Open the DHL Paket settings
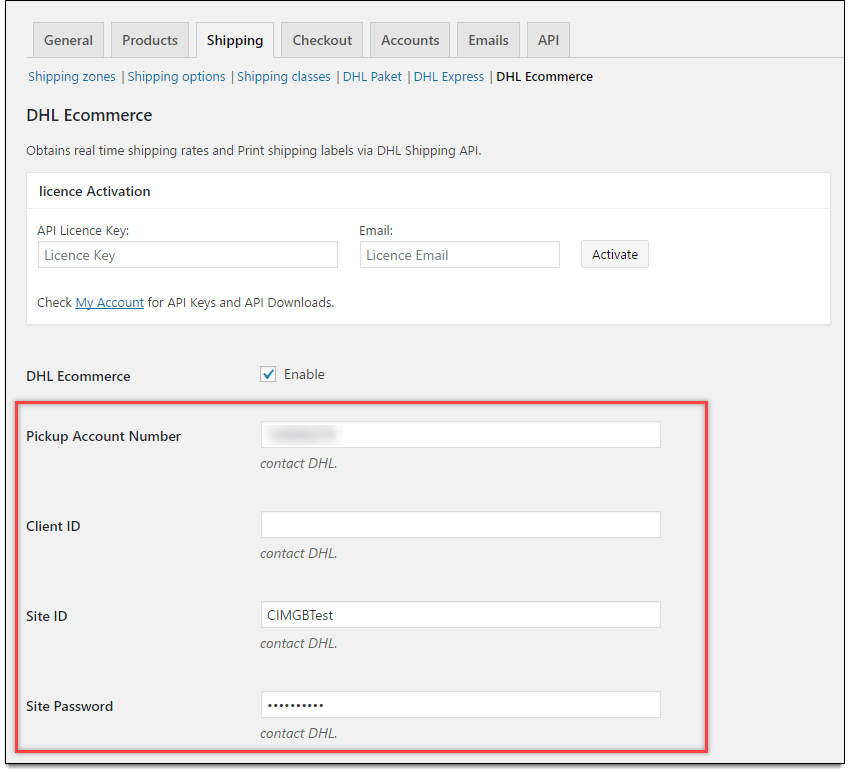 pyautogui.click(x=372, y=76)
